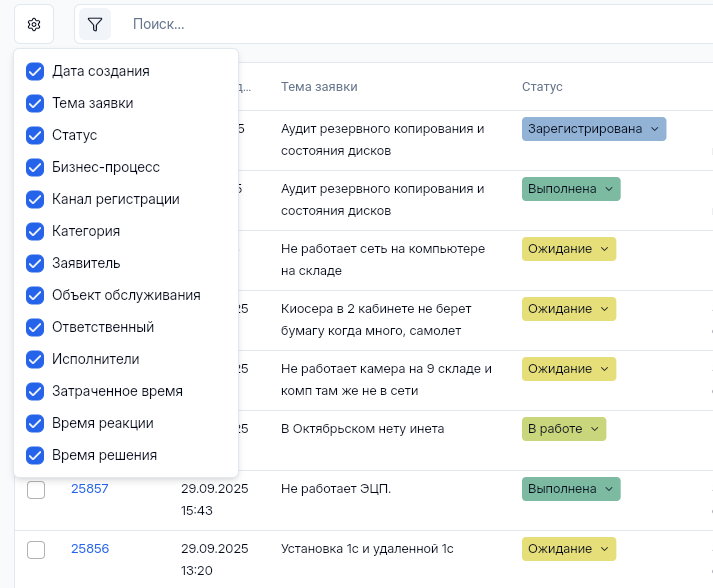Uncheck the Объект обслуживания option
Screen dimensions: 713x588
35,295
